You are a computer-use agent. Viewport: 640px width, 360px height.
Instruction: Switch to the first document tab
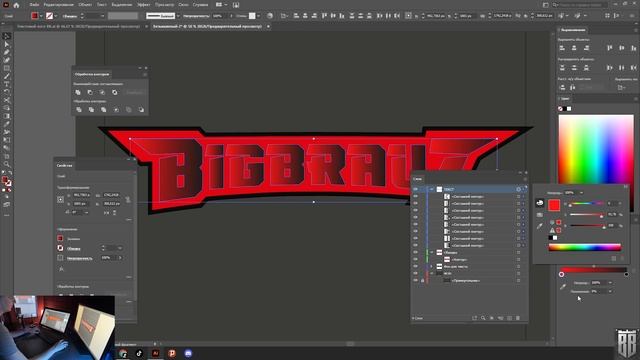click(x=78, y=27)
